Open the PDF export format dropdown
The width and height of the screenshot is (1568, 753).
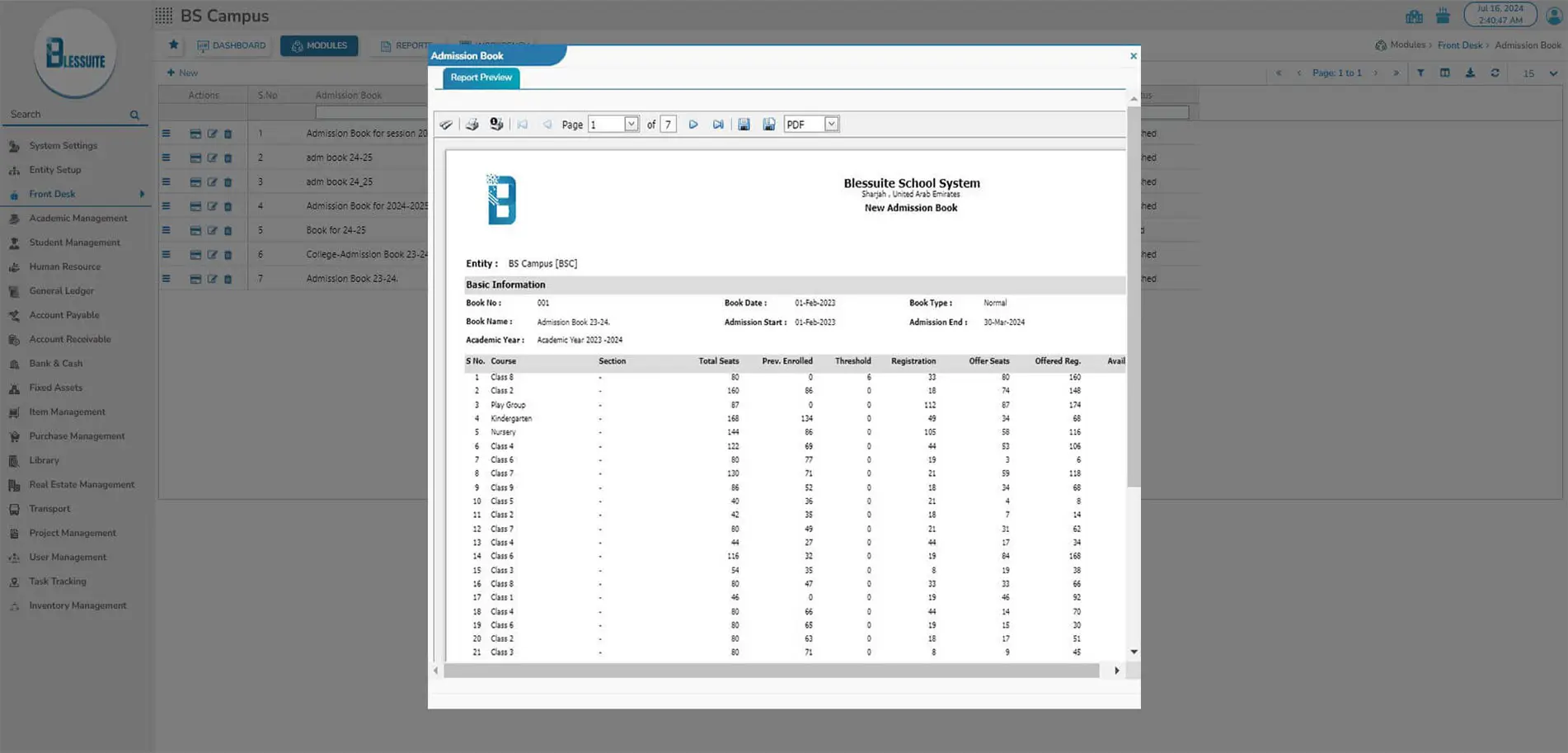pos(831,125)
